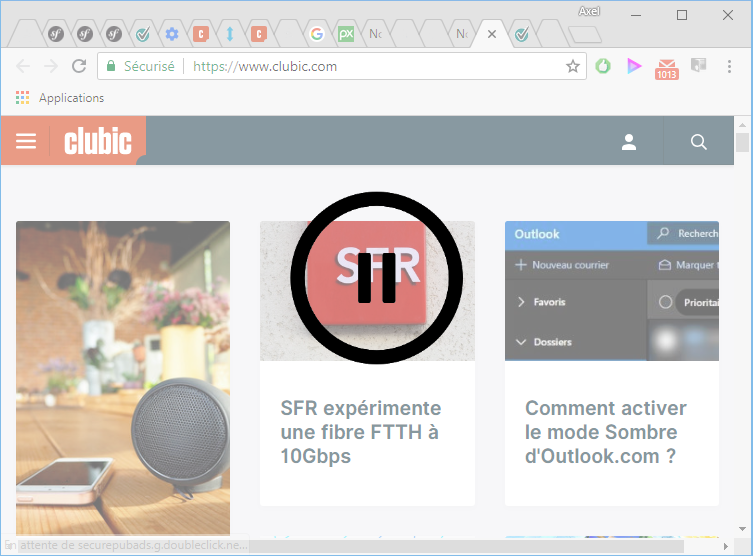
Task: Open the Clubic search magnifier
Action: 698,142
